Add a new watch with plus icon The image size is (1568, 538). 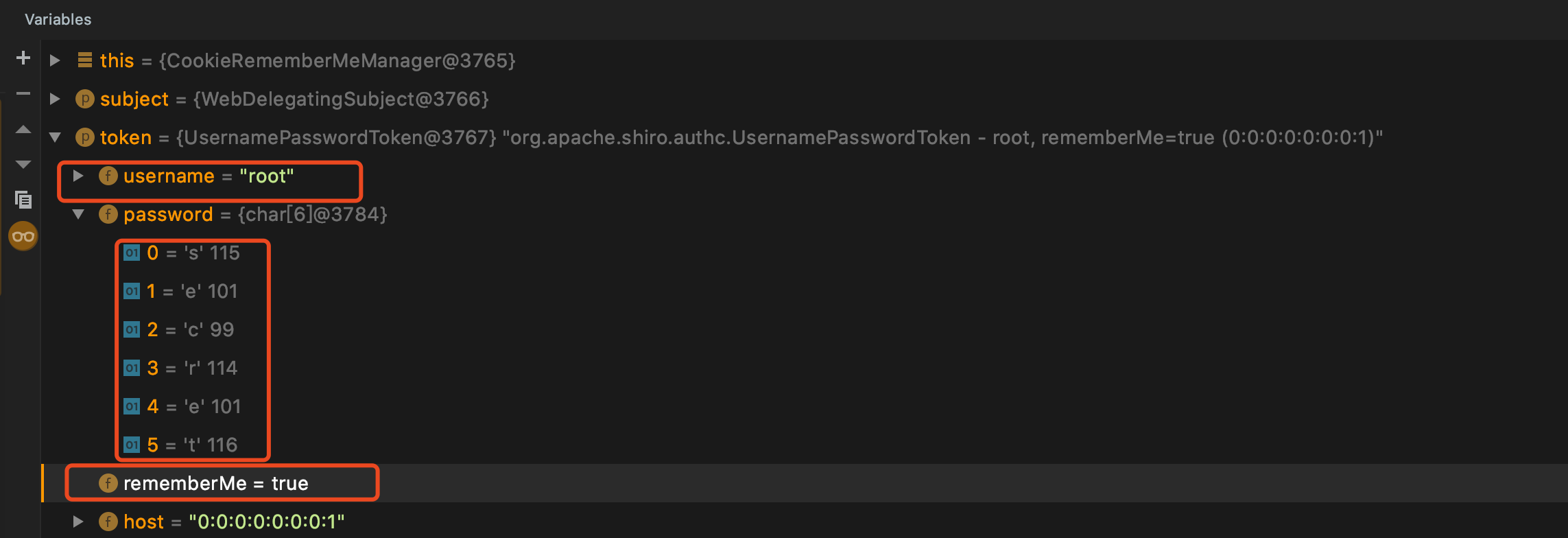click(x=23, y=58)
